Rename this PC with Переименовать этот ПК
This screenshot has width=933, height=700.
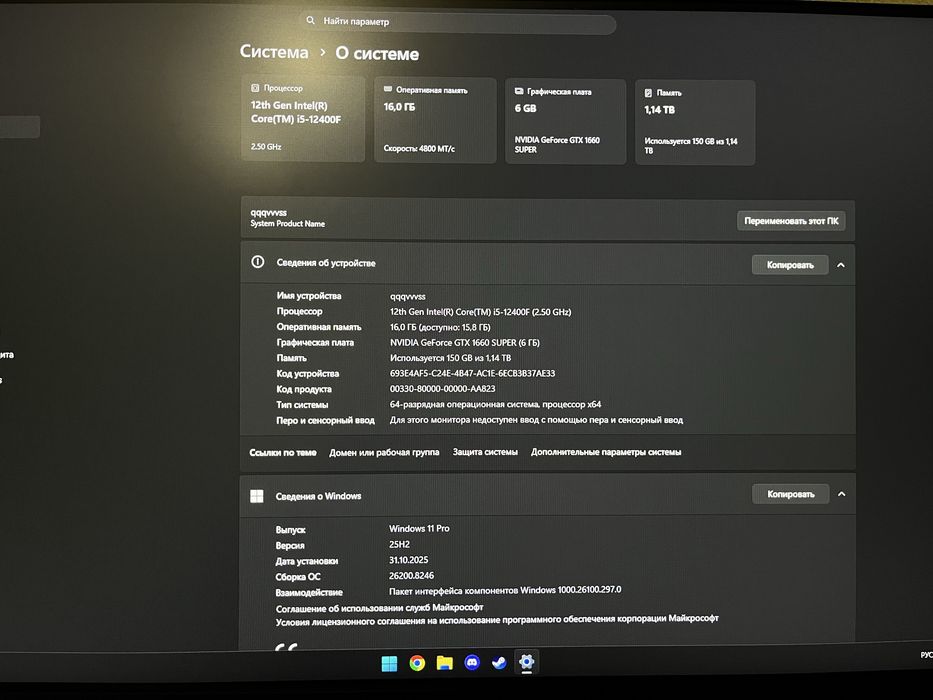pos(791,221)
